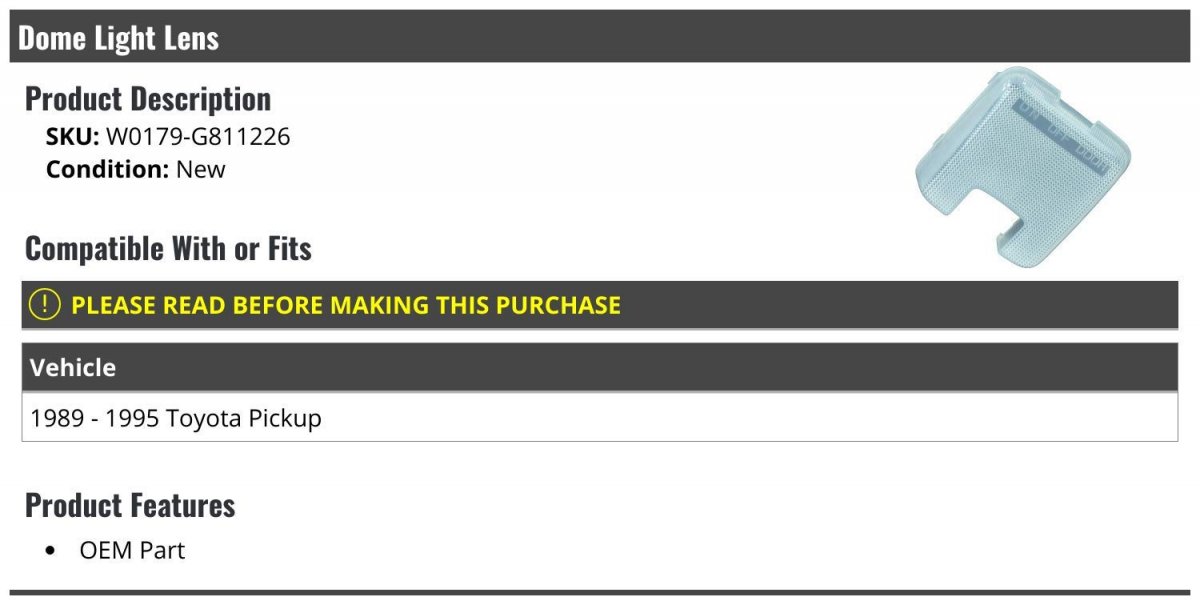Click the OEM Part bullet item

point(132,550)
